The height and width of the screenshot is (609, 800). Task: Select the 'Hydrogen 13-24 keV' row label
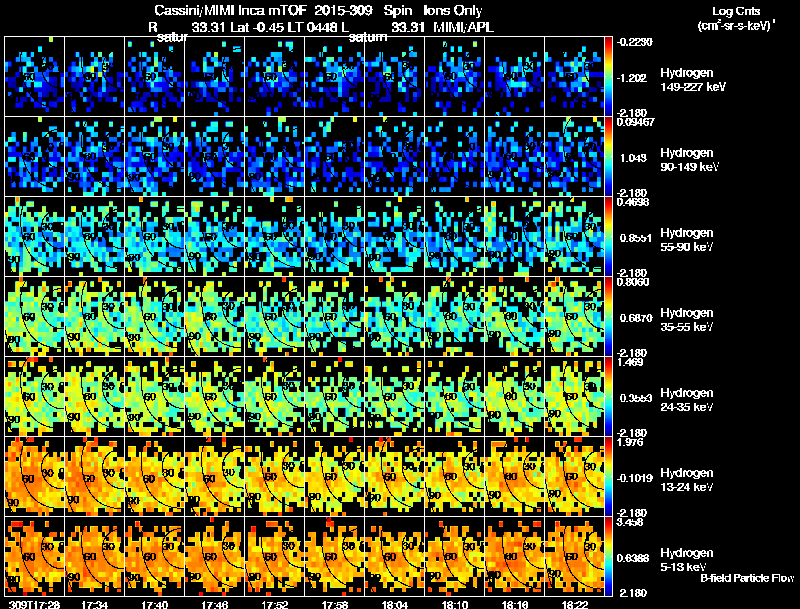click(x=687, y=479)
